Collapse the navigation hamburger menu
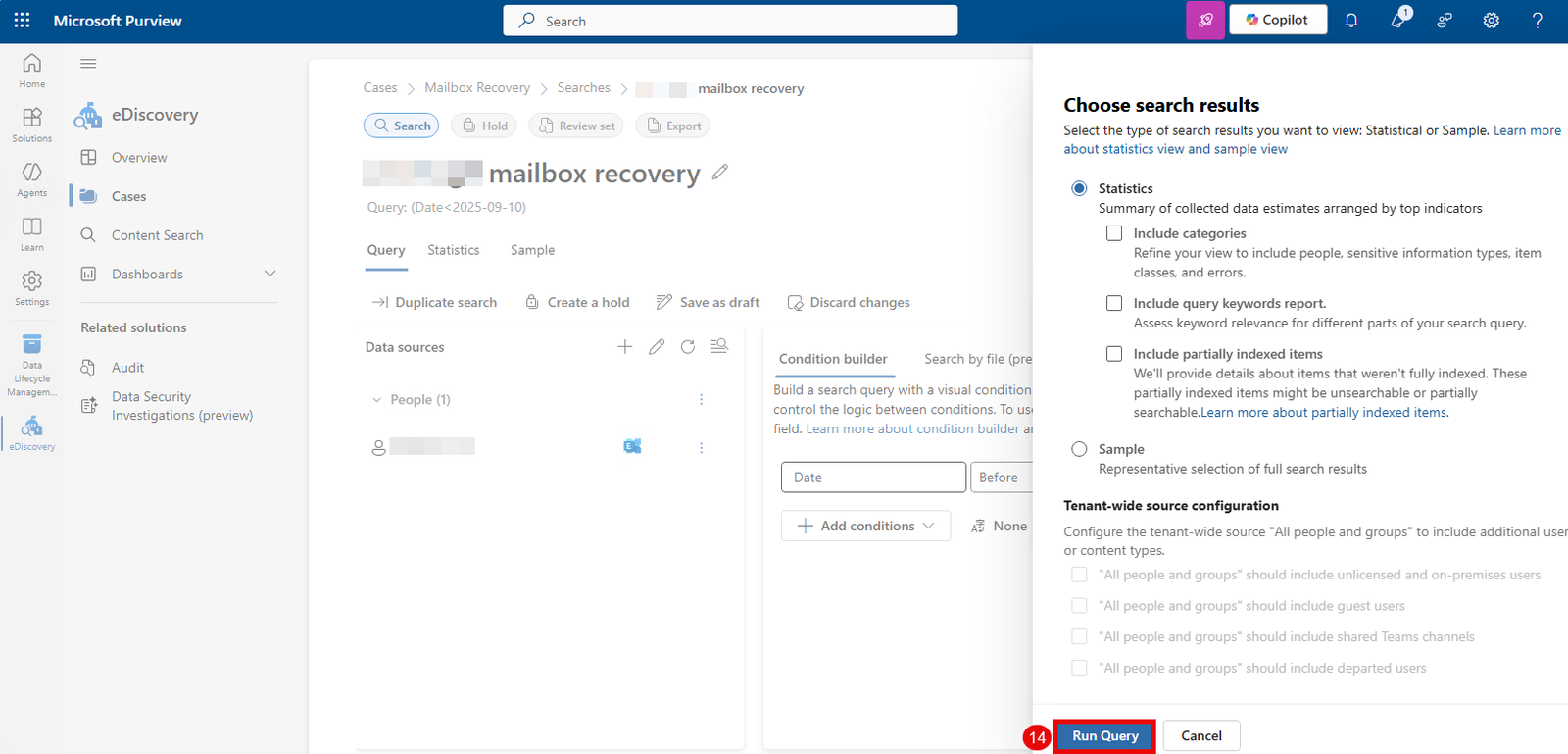This screenshot has width=1568, height=754. pos(88,64)
